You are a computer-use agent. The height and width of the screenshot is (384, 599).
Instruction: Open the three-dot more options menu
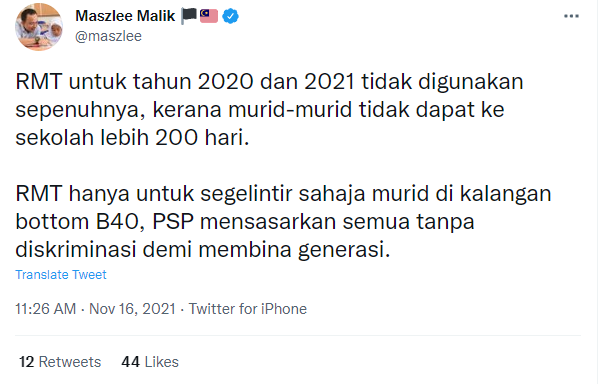tap(571, 16)
